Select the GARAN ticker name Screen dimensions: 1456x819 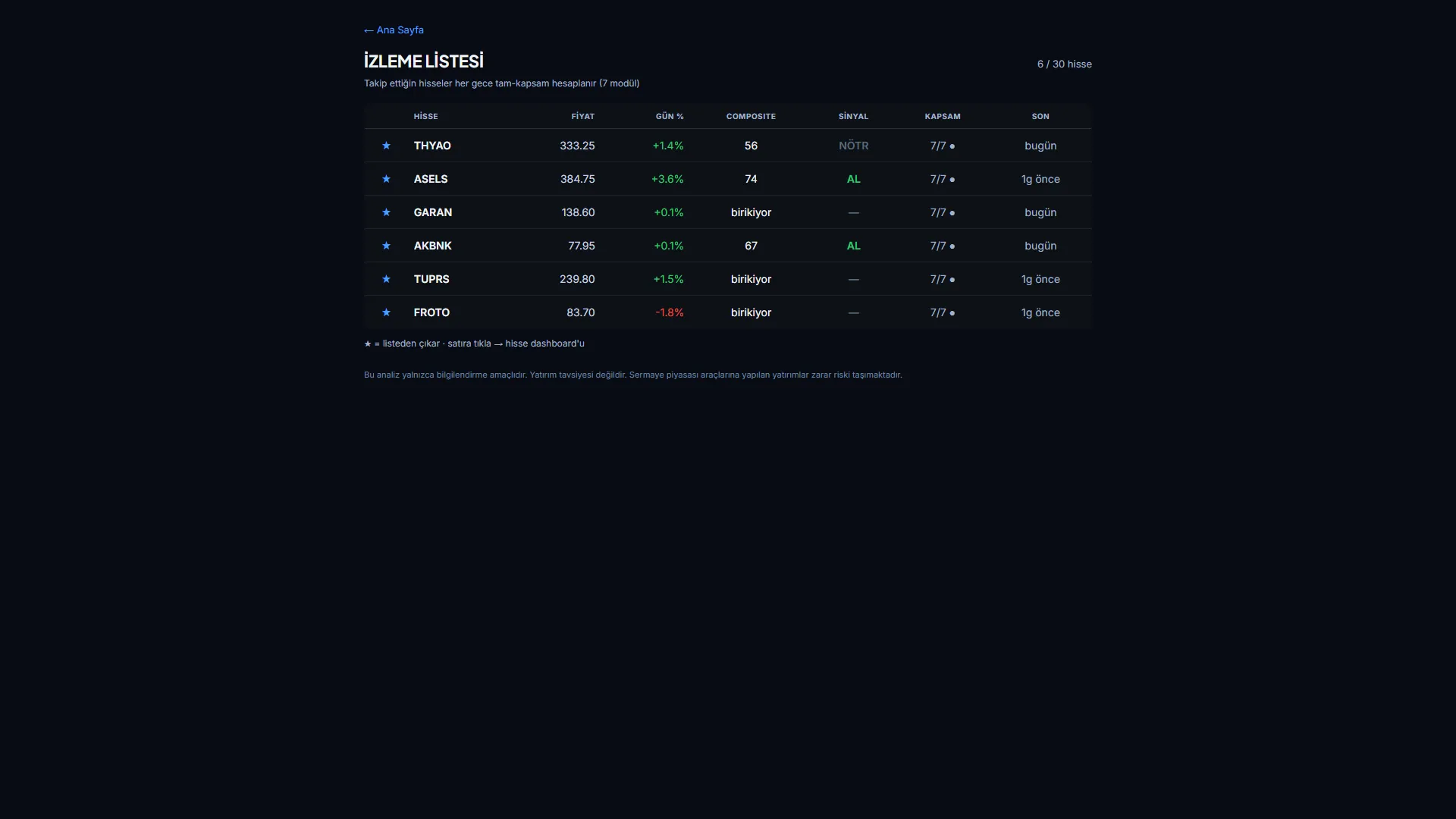(x=433, y=212)
